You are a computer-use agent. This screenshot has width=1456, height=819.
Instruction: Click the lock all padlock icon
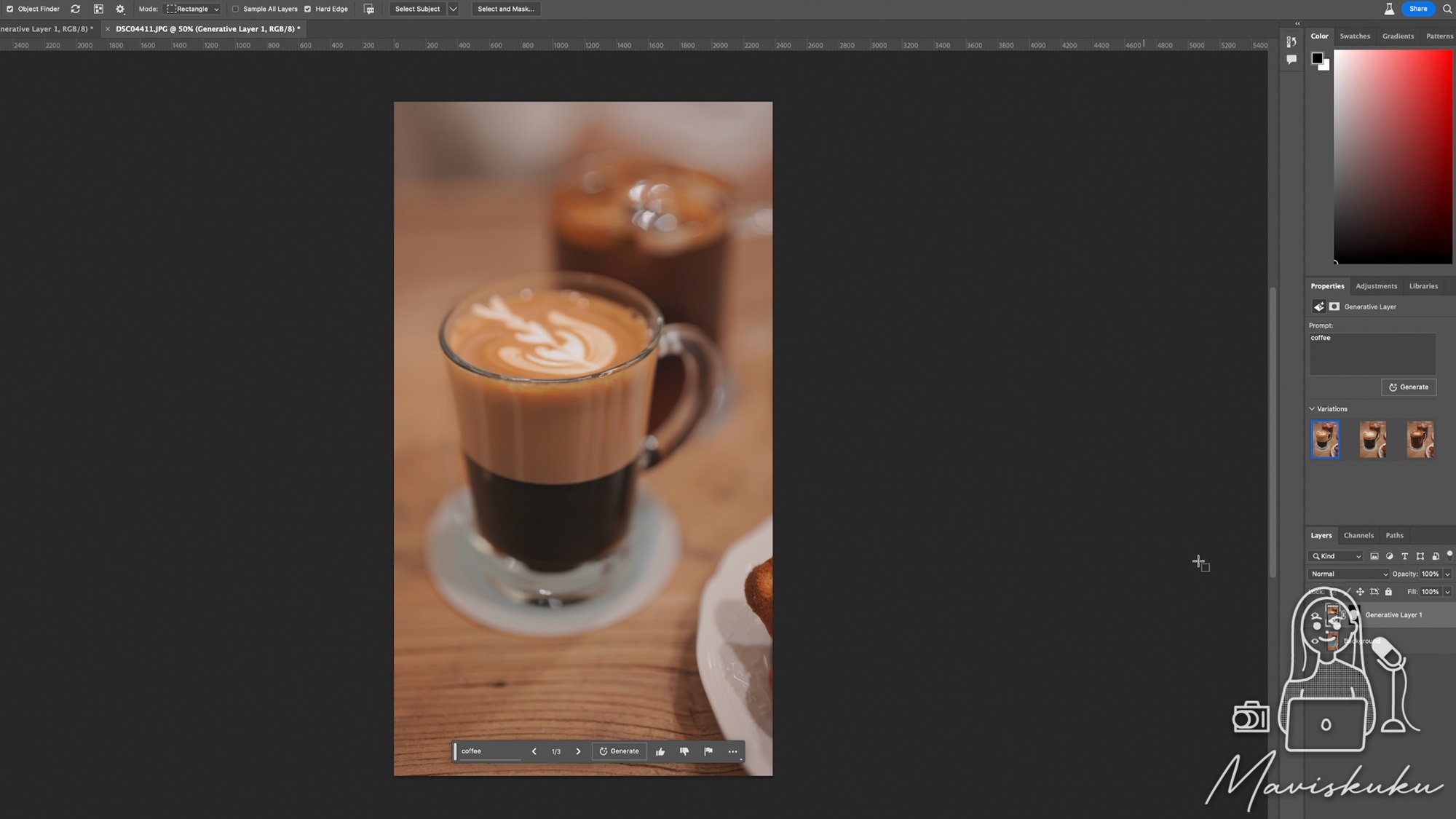tap(1388, 592)
